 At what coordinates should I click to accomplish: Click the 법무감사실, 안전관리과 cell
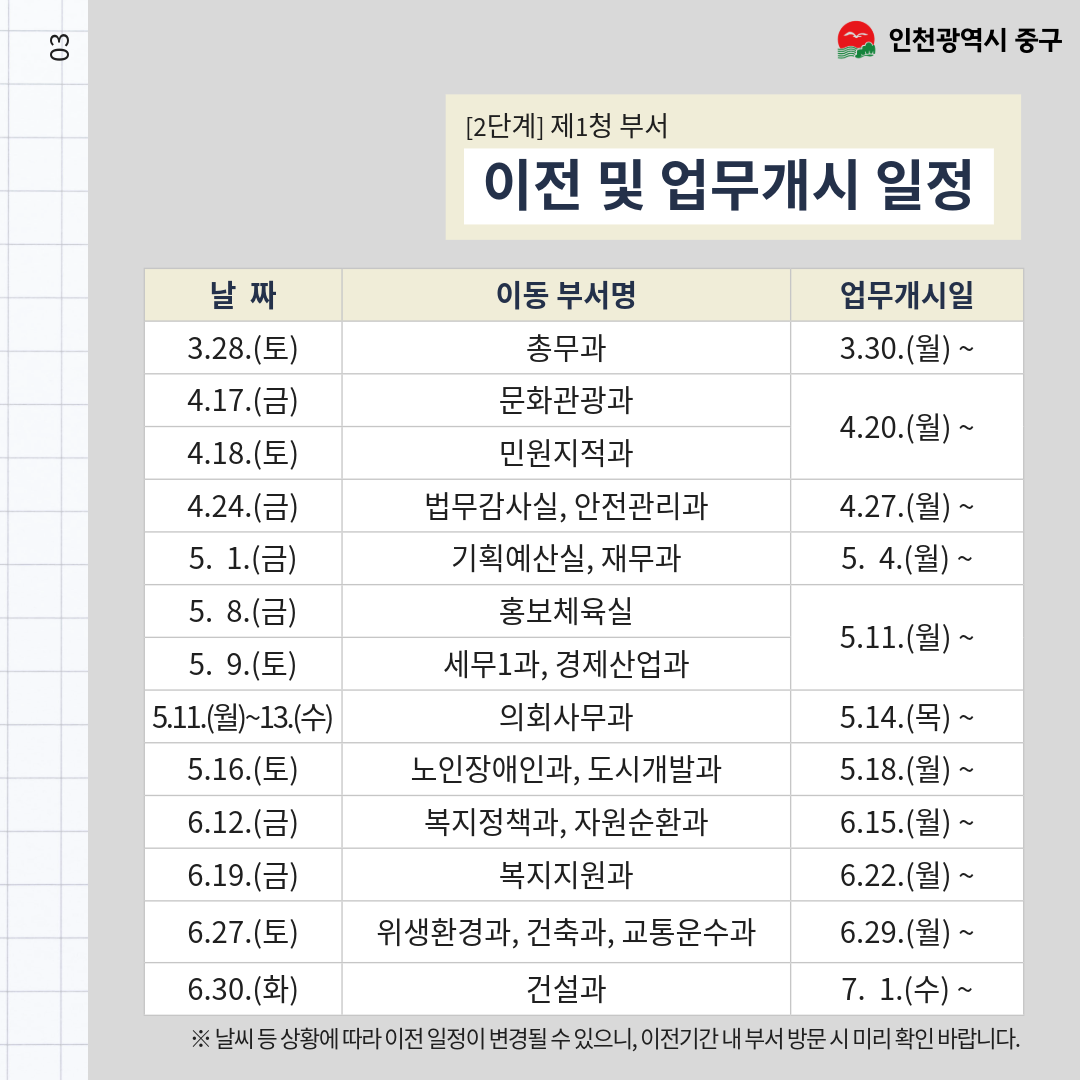pyautogui.click(x=566, y=506)
